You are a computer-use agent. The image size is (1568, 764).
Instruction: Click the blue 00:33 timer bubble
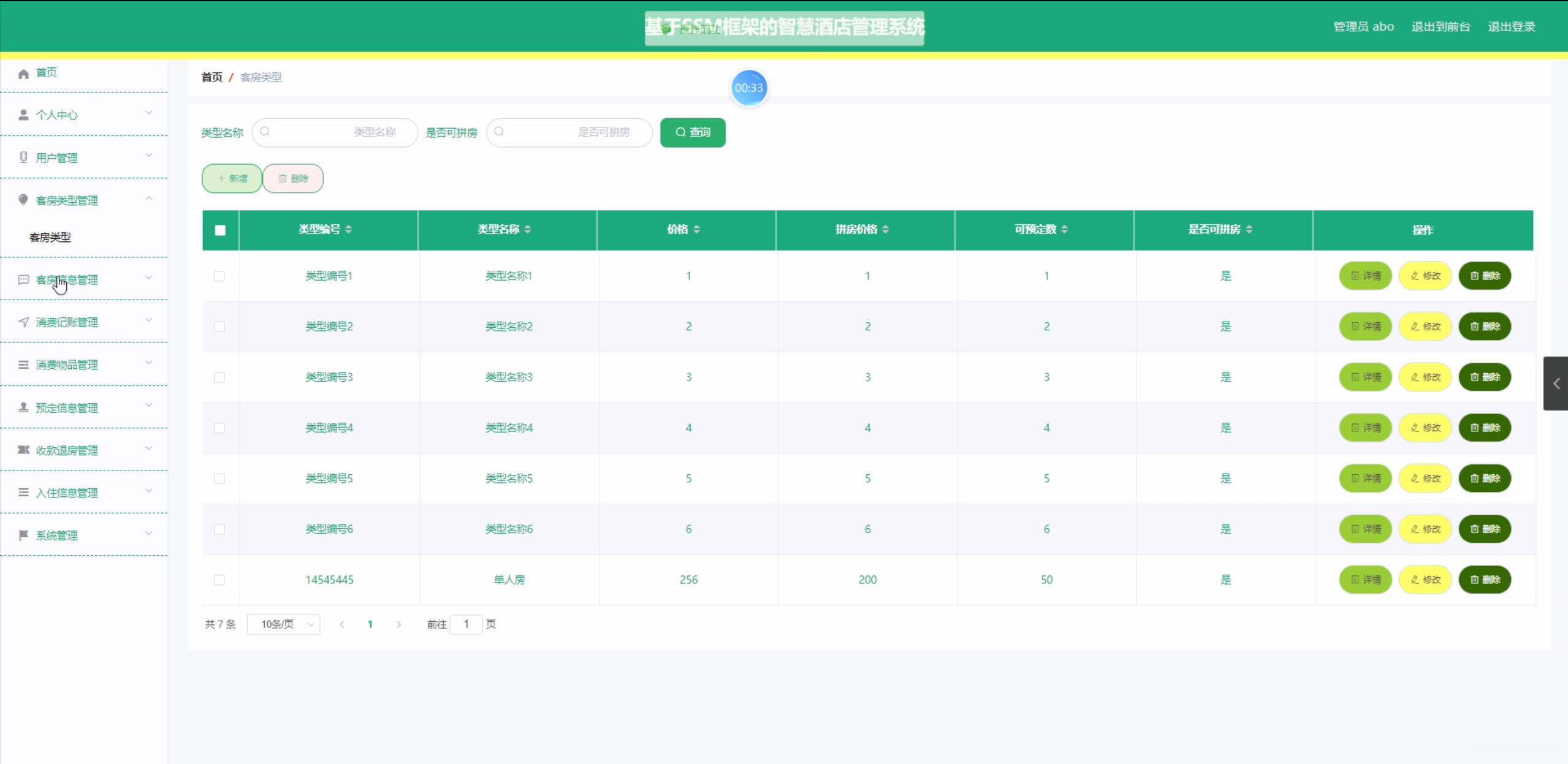coord(748,88)
